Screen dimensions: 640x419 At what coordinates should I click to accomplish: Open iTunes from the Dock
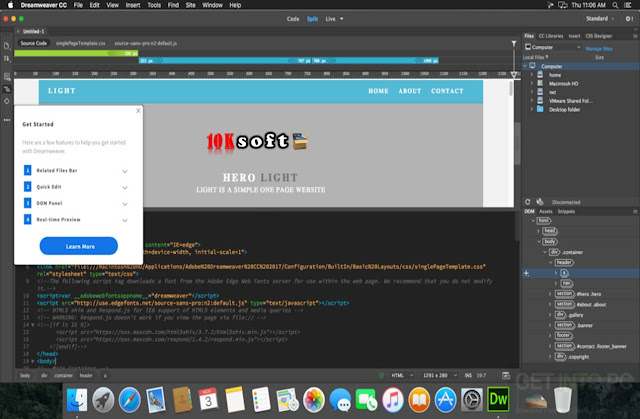[x=393, y=400]
